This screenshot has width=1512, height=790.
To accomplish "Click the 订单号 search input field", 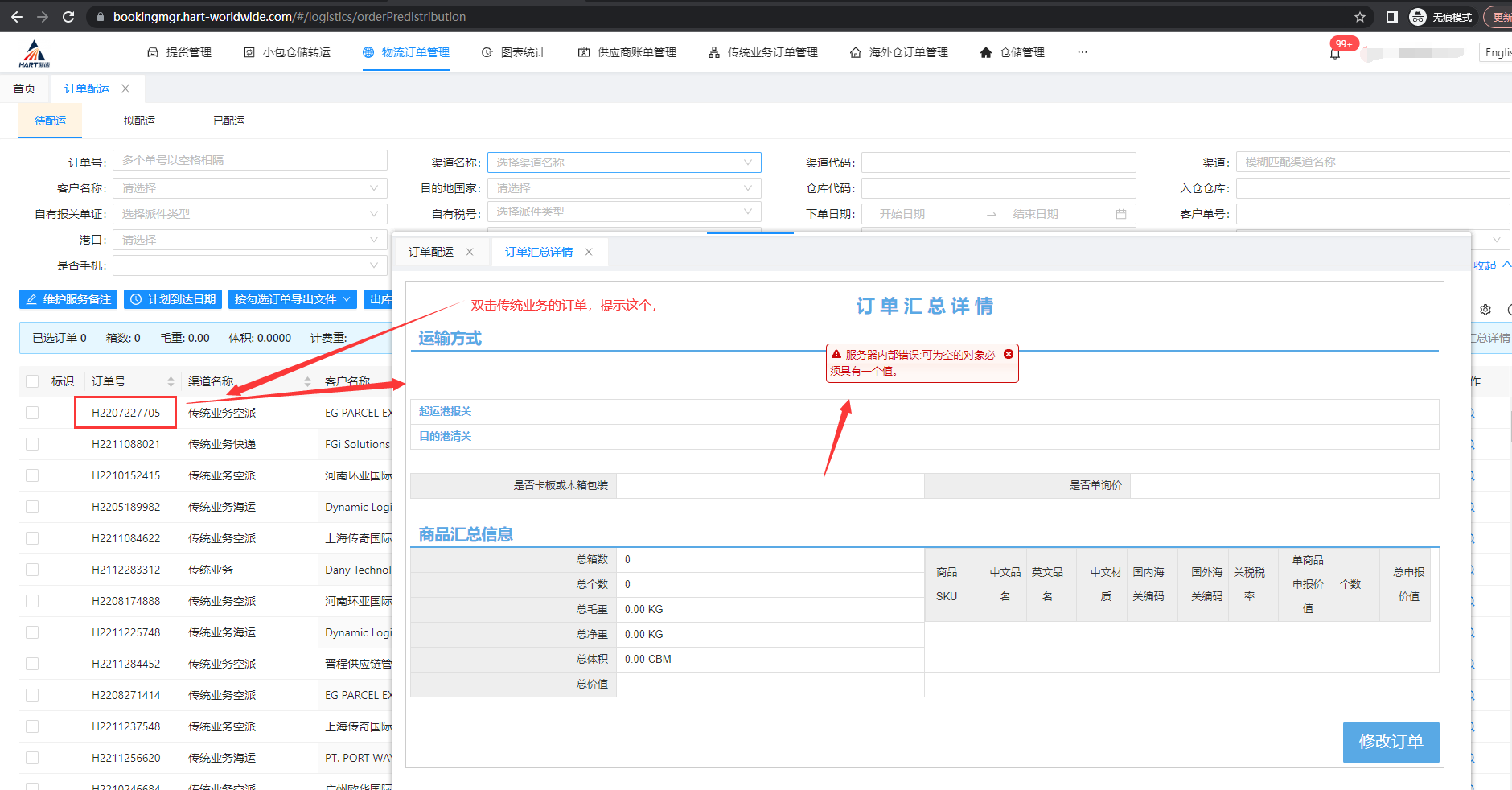I will point(249,161).
